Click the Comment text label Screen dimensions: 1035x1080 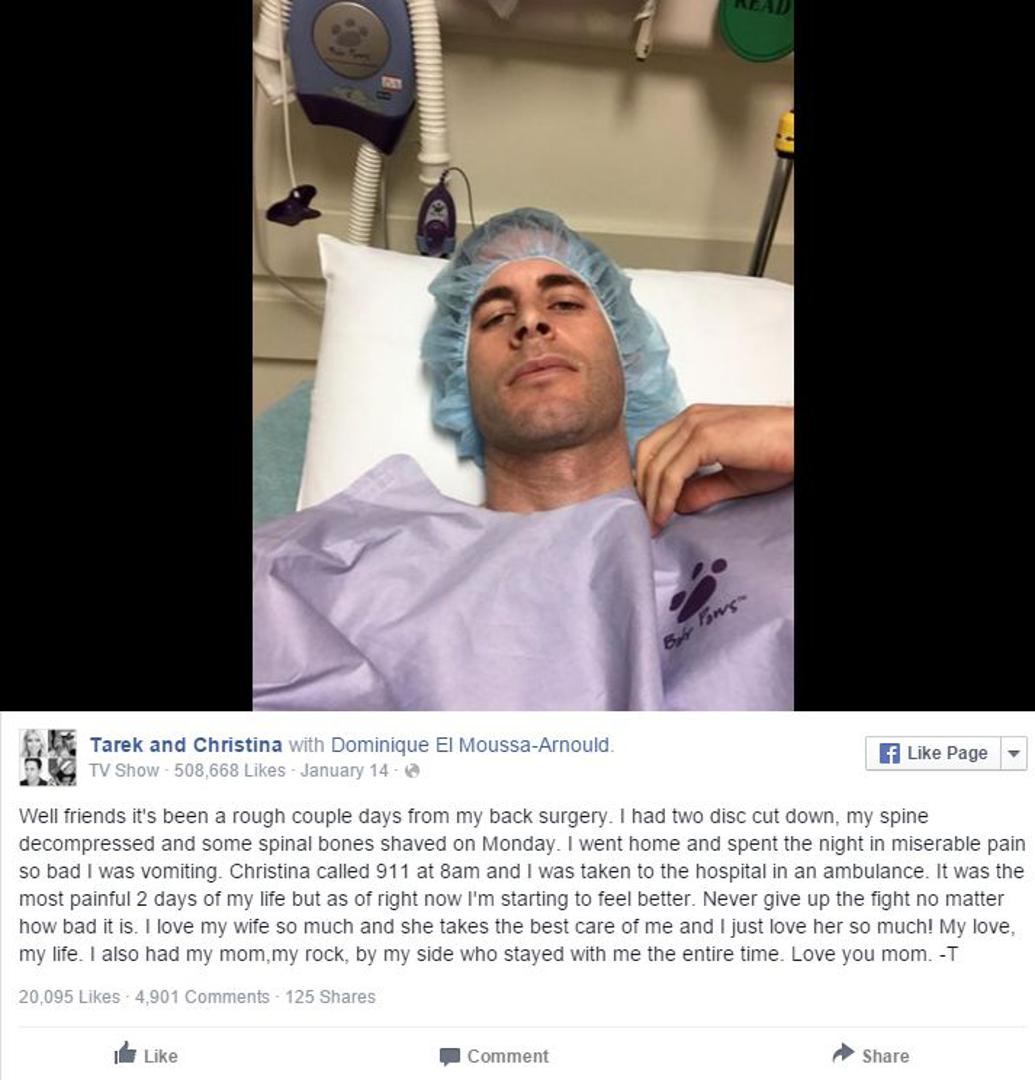tap(508, 1056)
